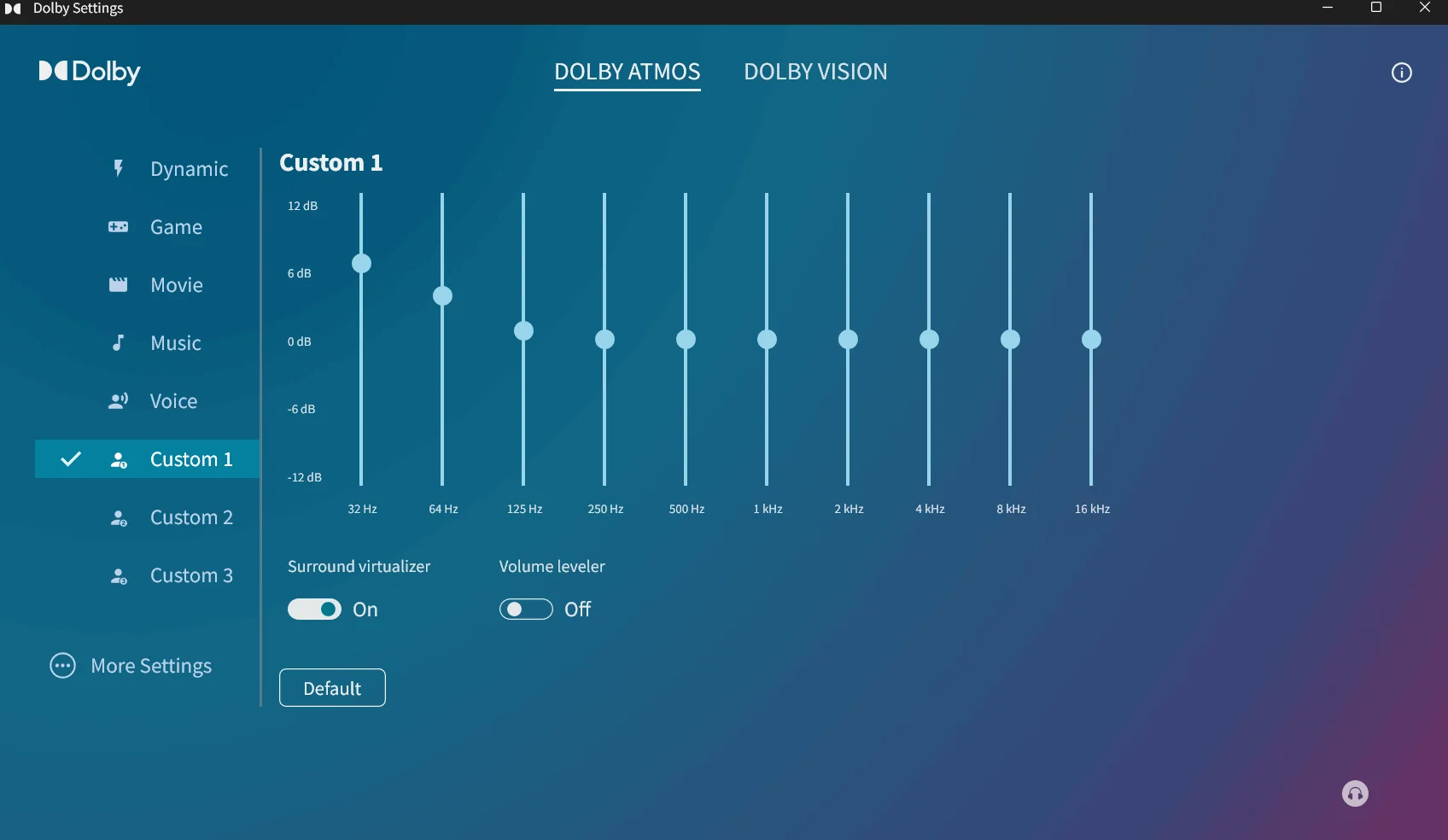Click the 1 kHz equalizer slider handle

pos(767,340)
